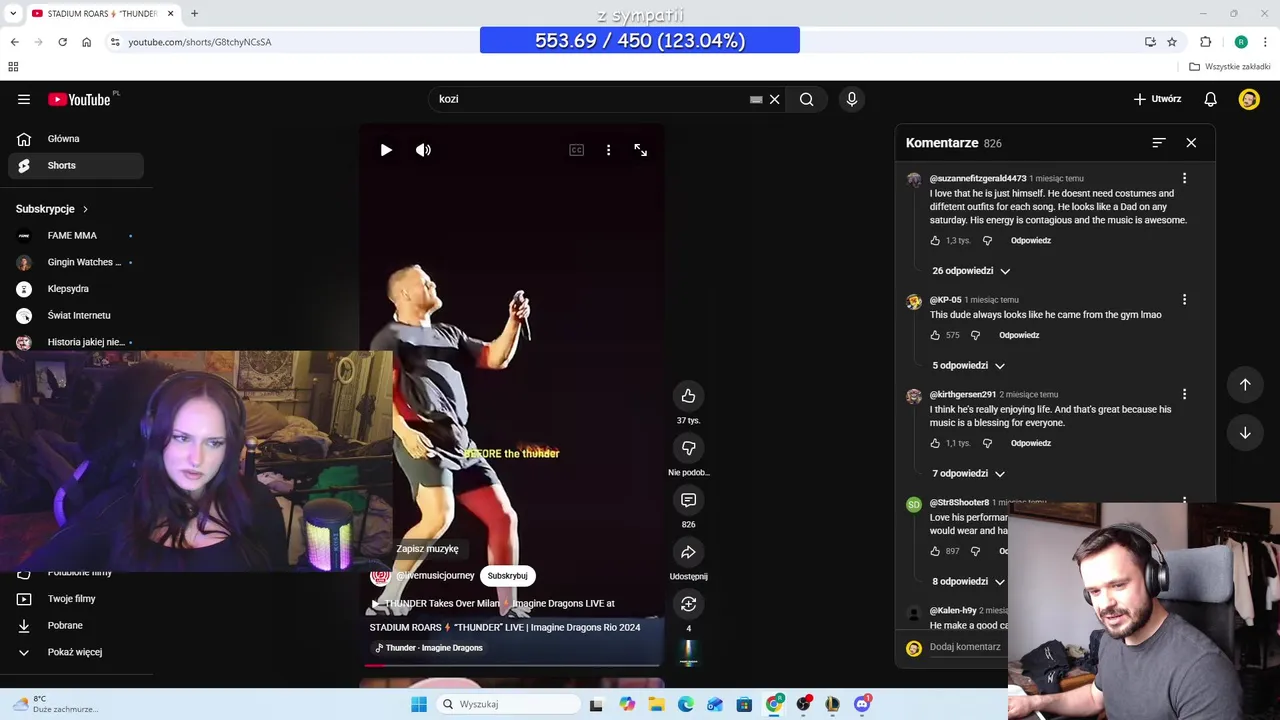Seek using the Short's progress bar
1280x720 pixels.
512,665
